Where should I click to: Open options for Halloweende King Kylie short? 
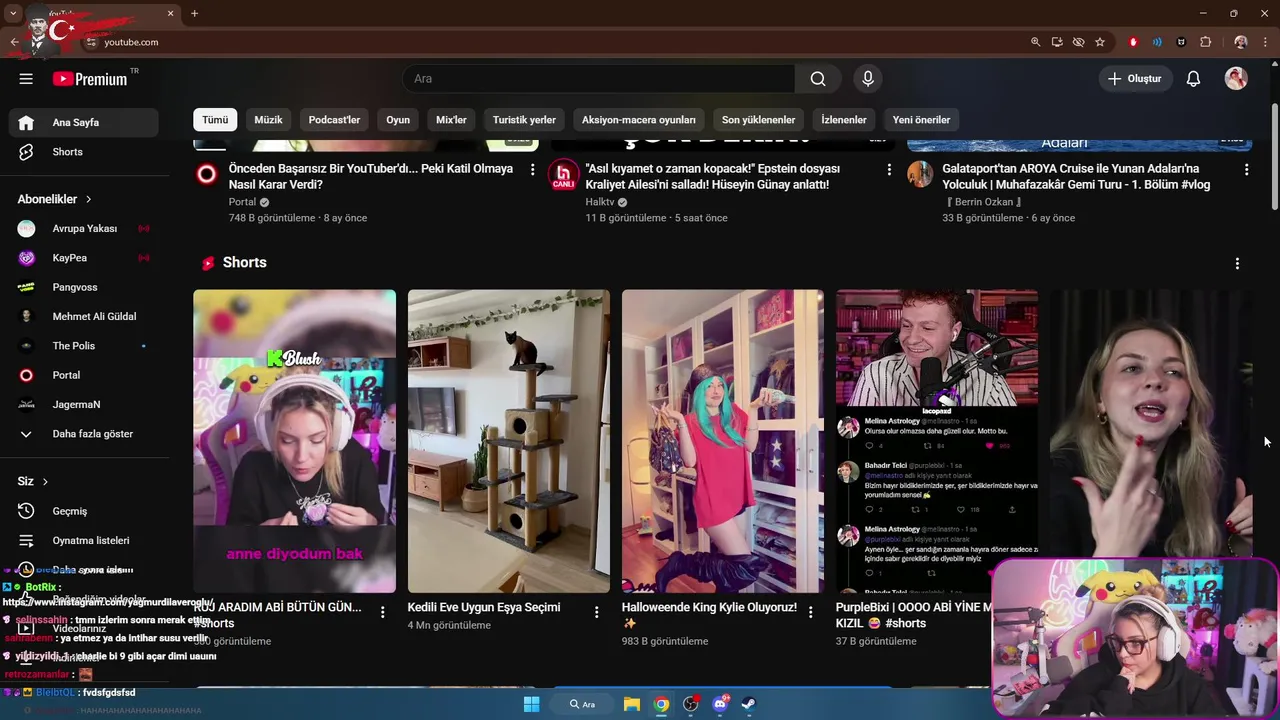810,612
